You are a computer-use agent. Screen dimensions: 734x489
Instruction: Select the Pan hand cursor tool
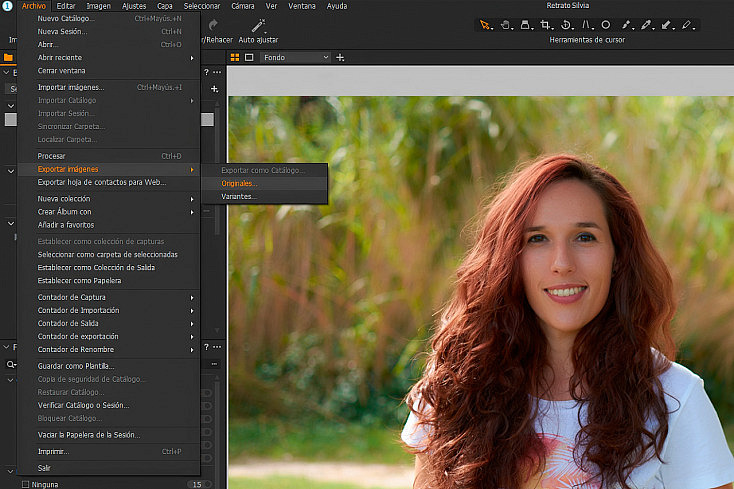tap(505, 25)
